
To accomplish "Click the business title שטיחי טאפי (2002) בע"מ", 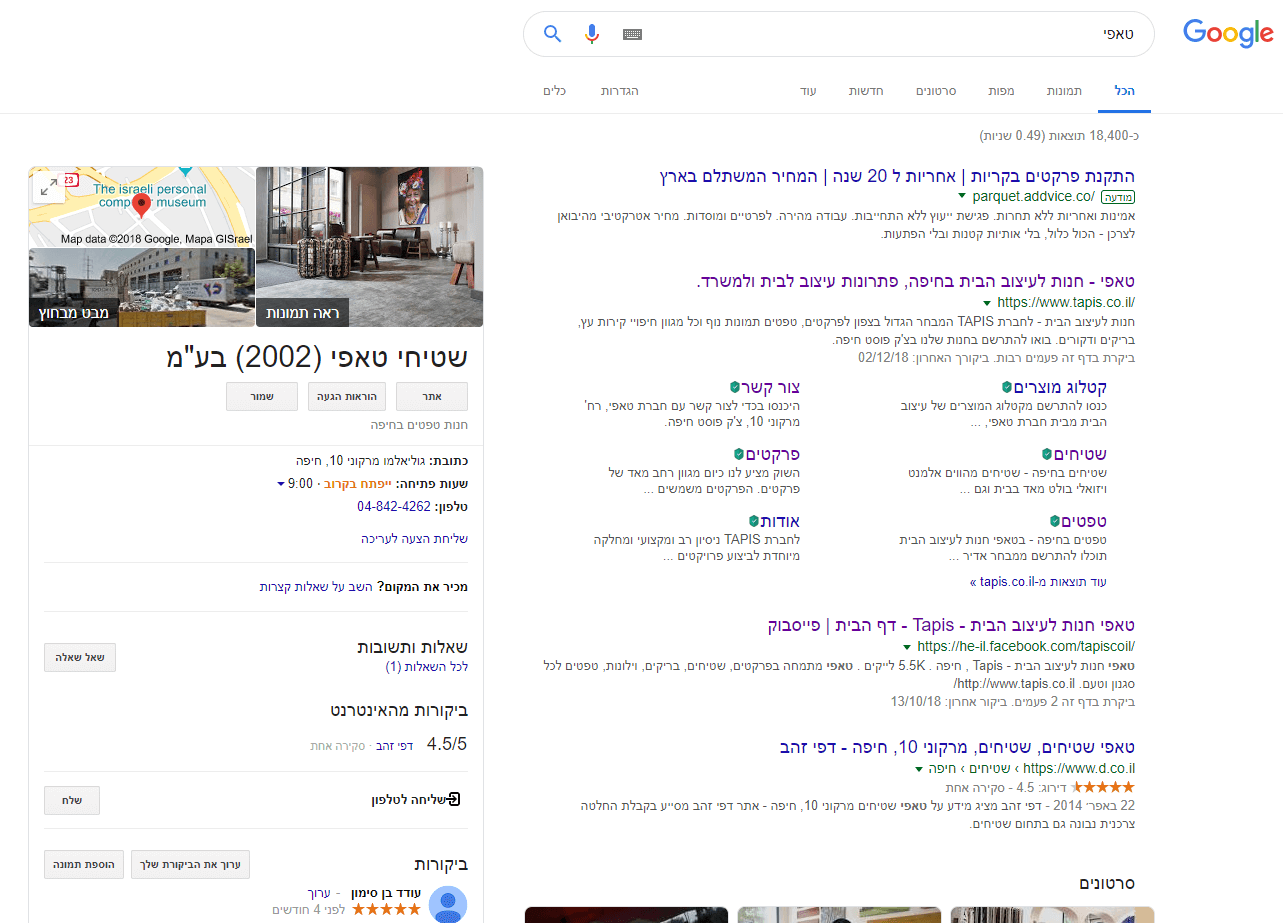I will point(317,356).
